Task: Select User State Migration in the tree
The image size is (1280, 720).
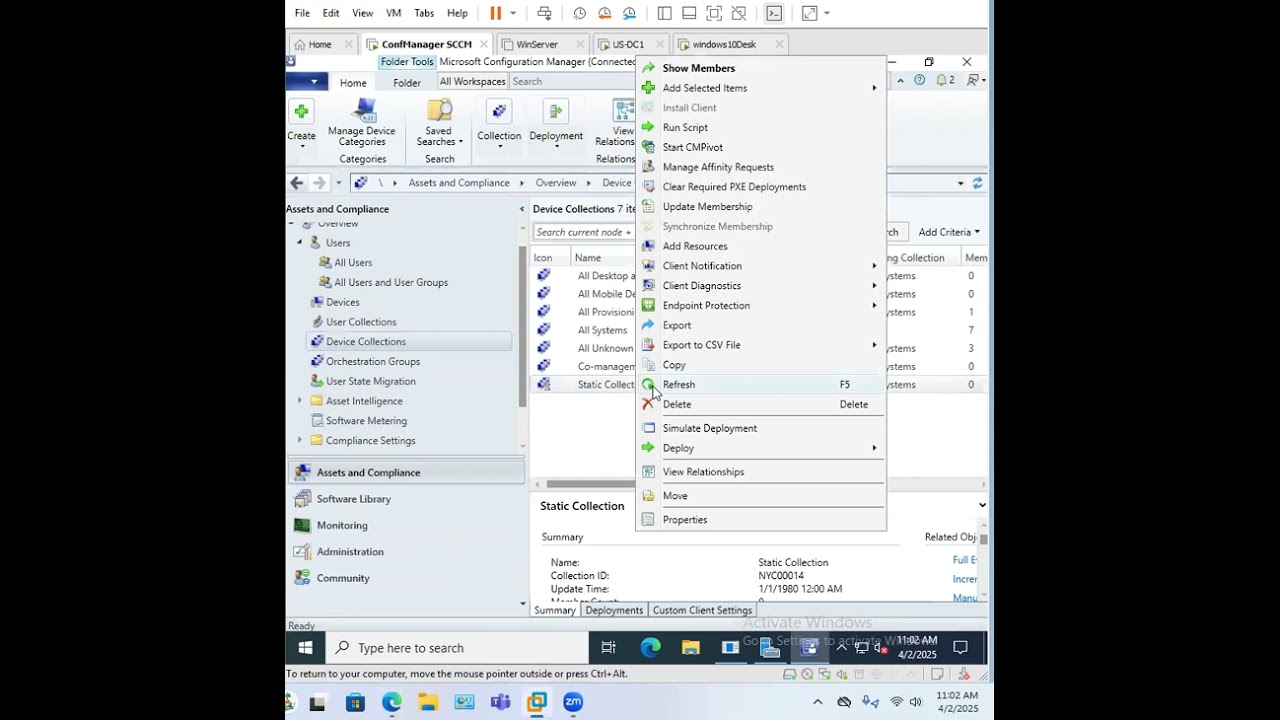Action: (371, 381)
